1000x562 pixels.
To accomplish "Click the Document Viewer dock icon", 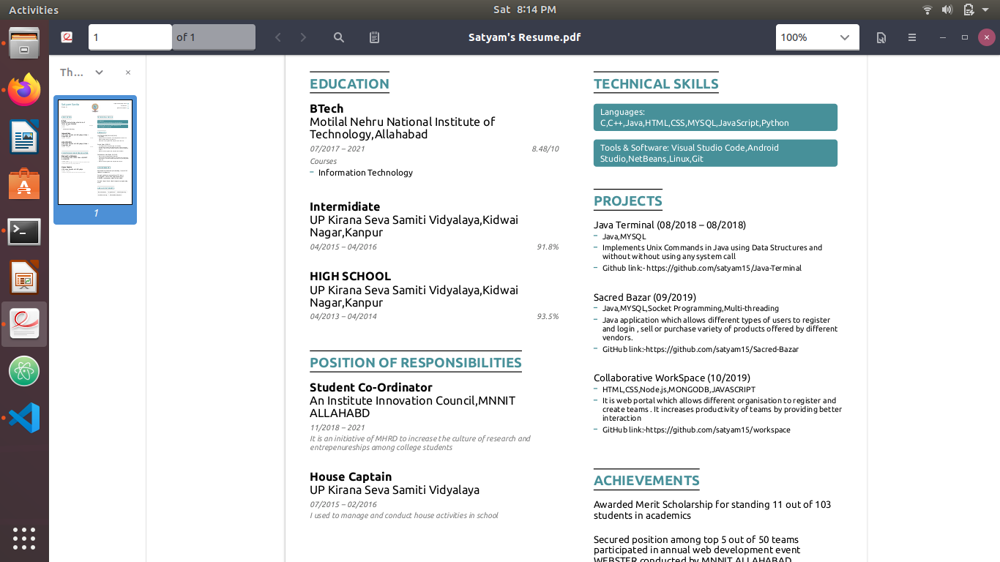I will pyautogui.click(x=24, y=324).
